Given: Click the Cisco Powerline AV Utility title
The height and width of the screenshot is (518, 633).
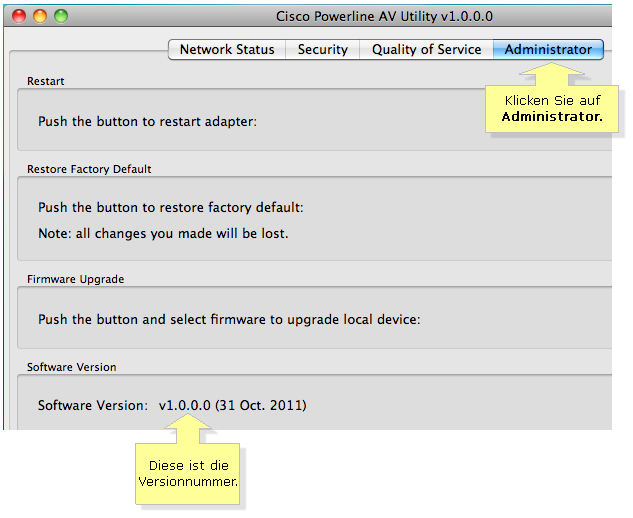Looking at the screenshot, I should [x=384, y=17].
